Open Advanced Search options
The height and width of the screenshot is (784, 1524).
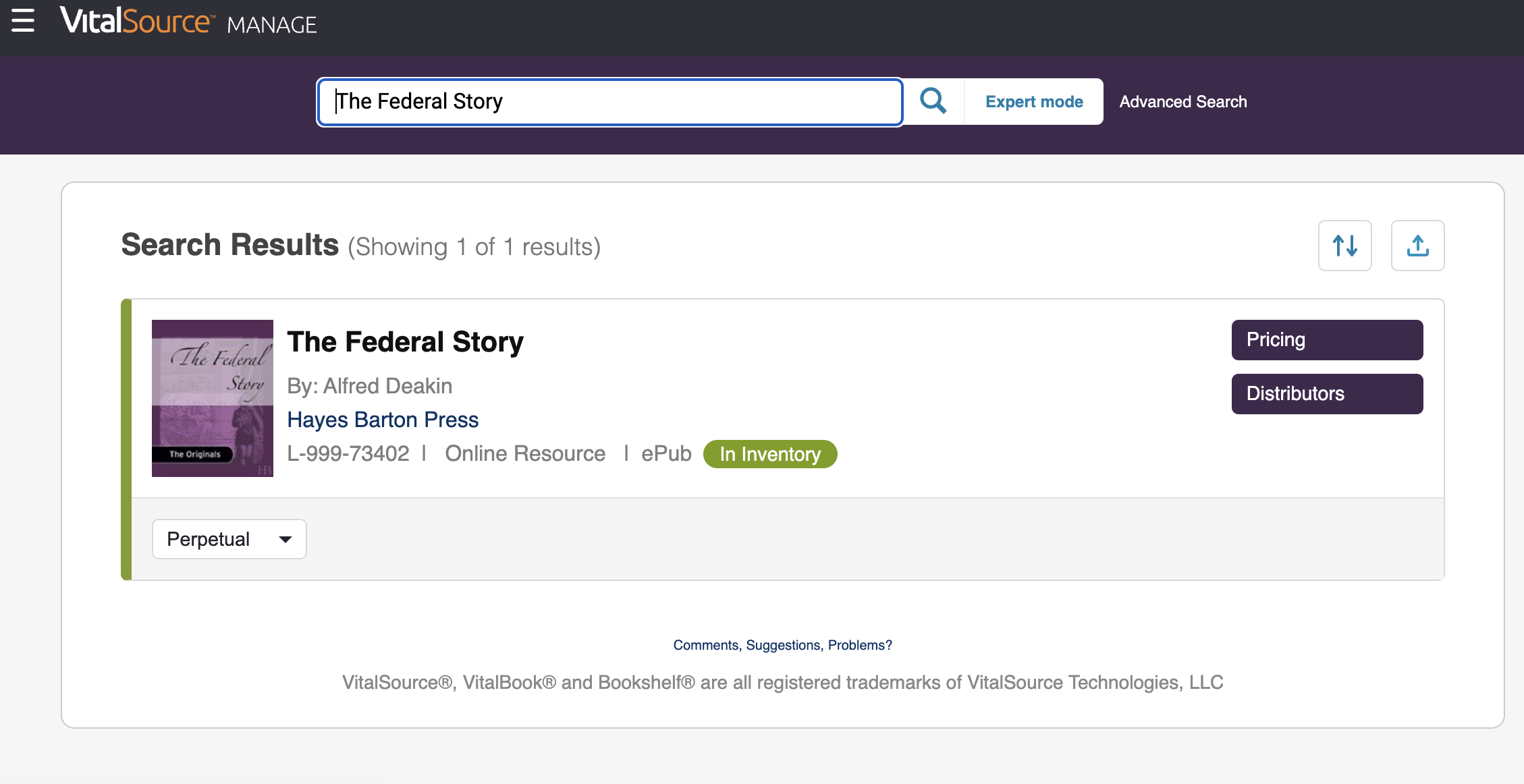1183,101
